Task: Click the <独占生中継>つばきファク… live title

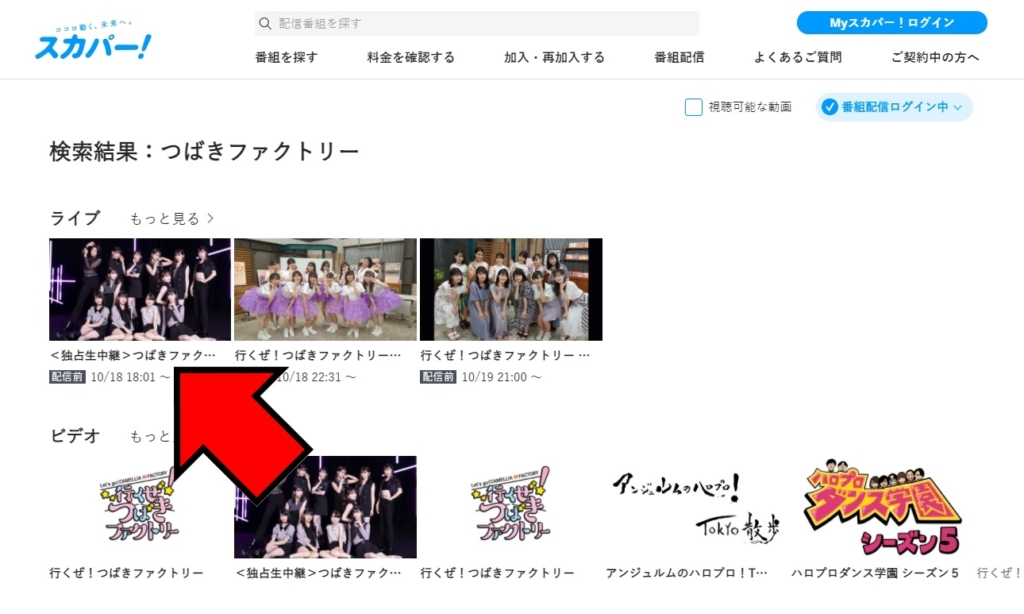Action: pyautogui.click(x=133, y=355)
